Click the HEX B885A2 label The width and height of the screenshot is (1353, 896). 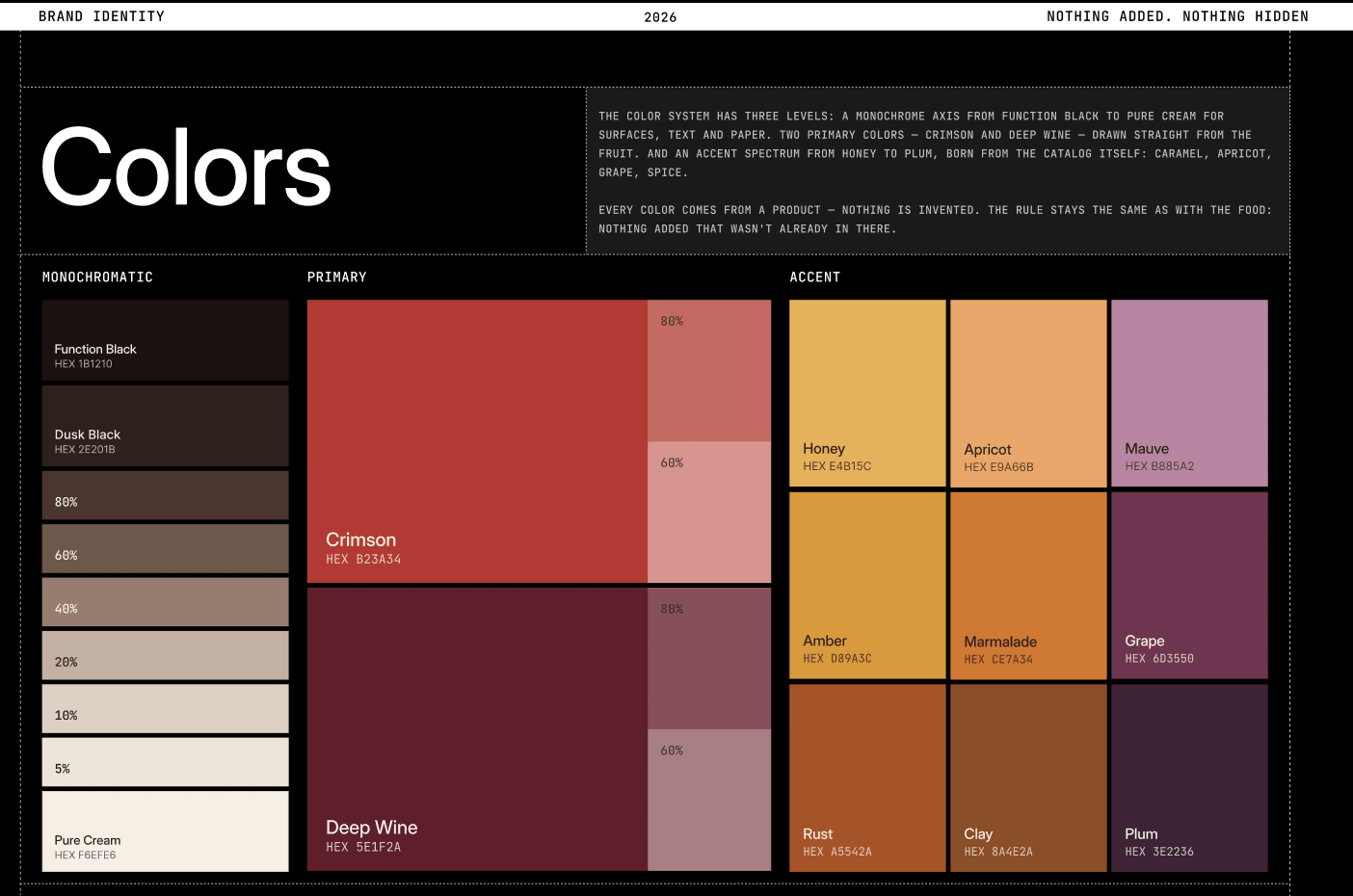coord(1159,466)
